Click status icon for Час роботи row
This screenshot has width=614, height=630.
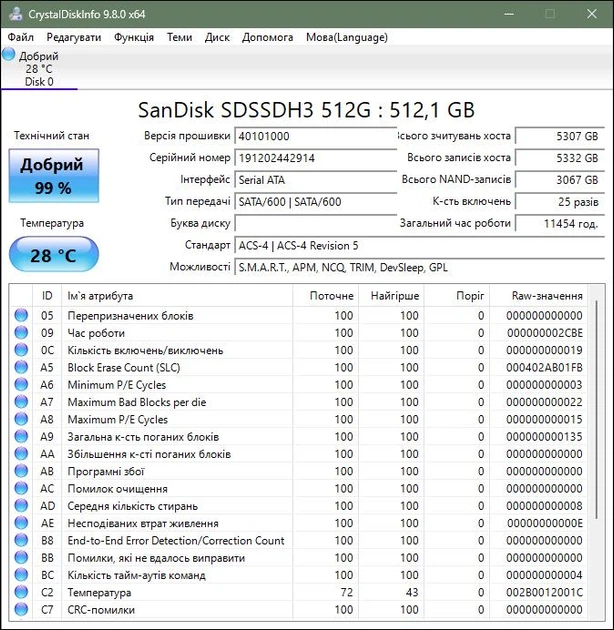tap(21, 333)
